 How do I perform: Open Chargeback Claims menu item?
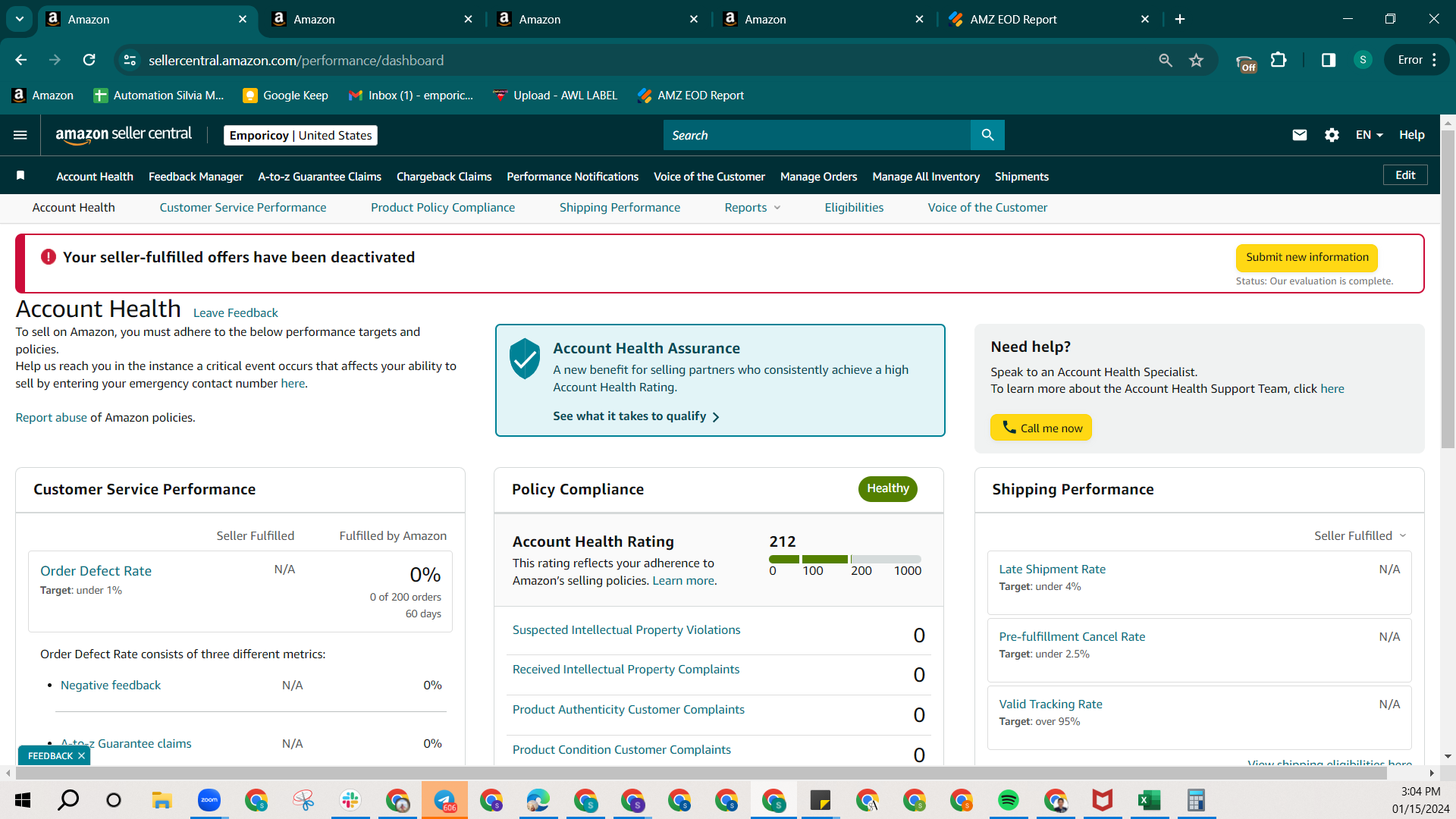(x=444, y=177)
